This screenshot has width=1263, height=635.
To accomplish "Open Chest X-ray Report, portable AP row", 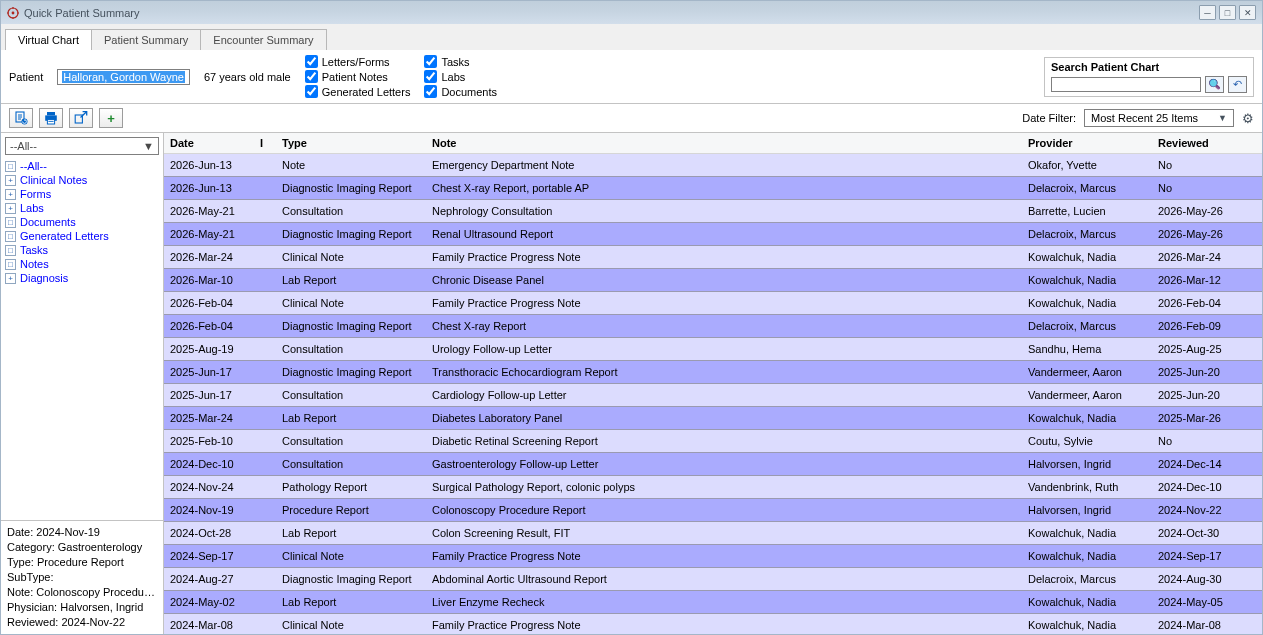I will tap(713, 188).
